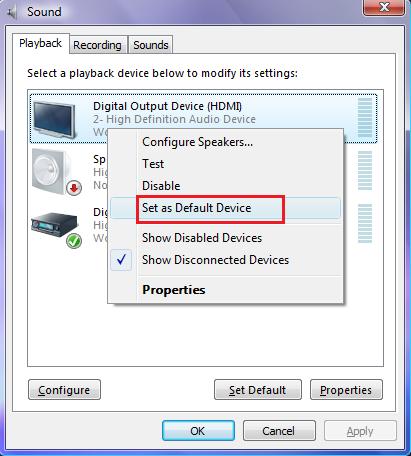The image size is (411, 456).
Task: Click the Configure button
Action: click(64, 390)
